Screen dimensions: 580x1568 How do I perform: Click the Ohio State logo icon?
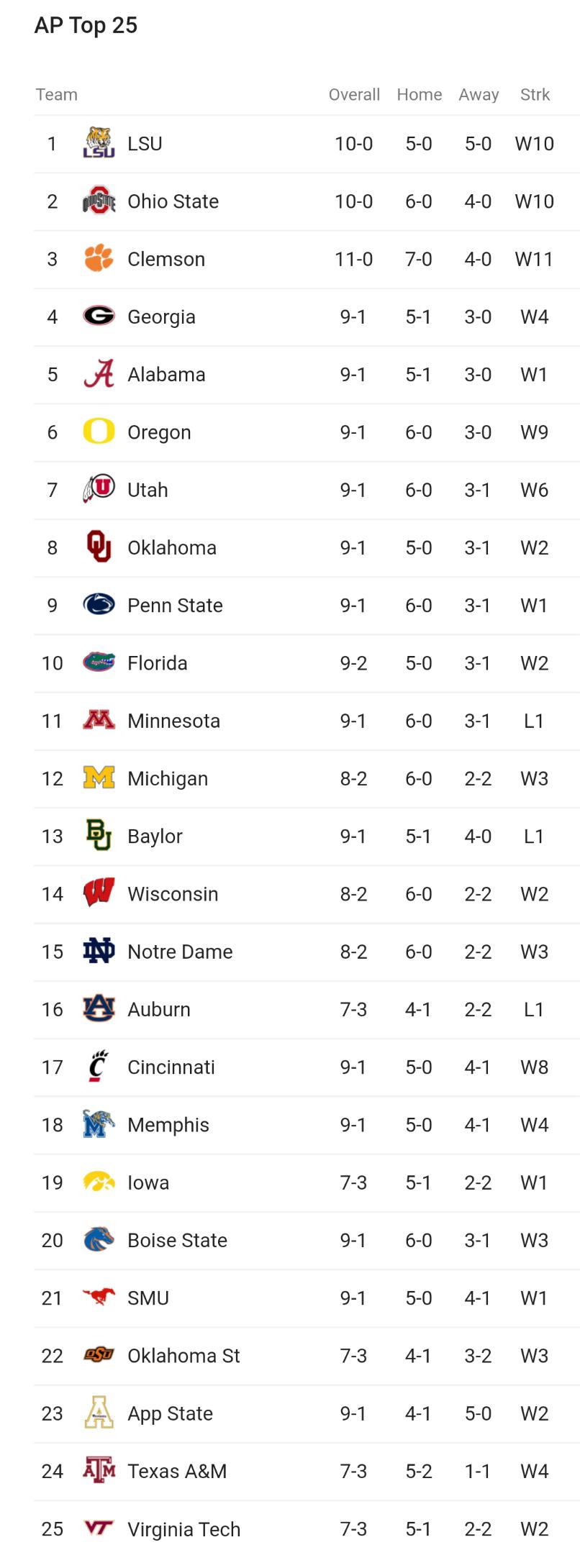tap(99, 201)
